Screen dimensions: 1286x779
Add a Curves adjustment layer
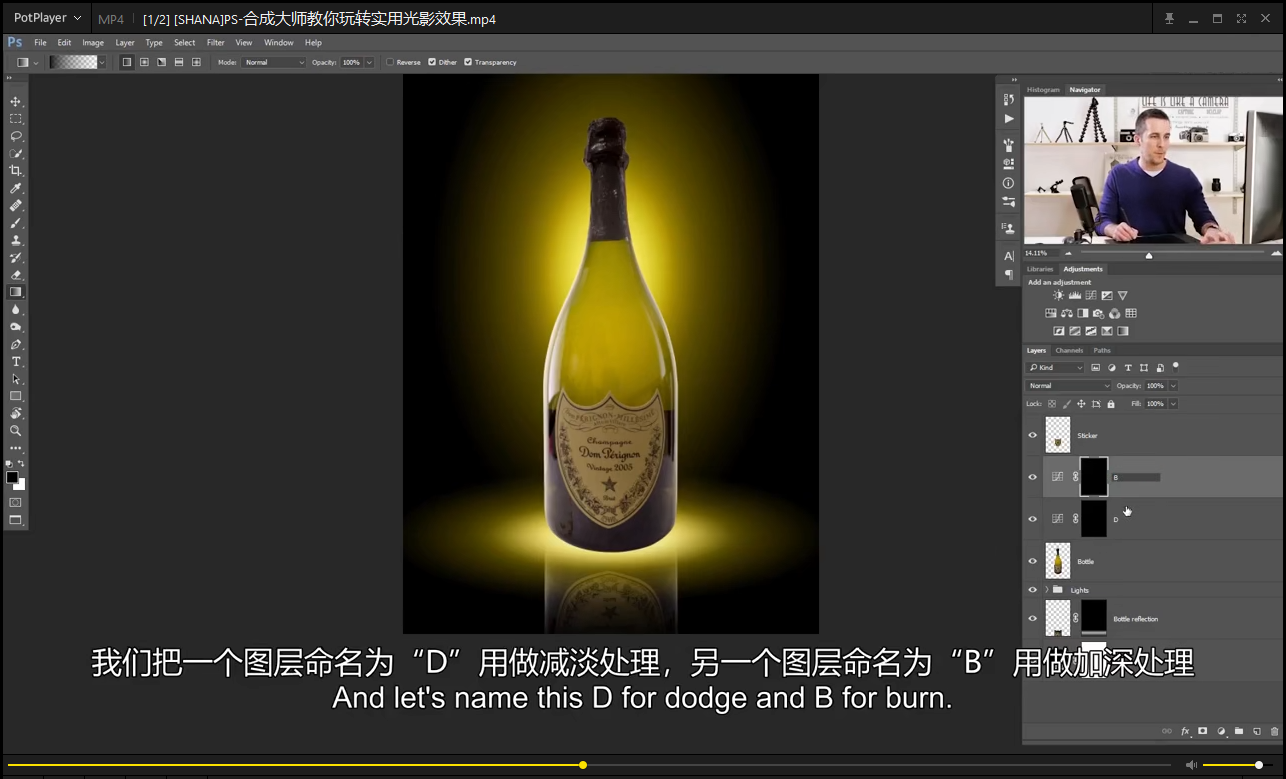tap(1091, 295)
